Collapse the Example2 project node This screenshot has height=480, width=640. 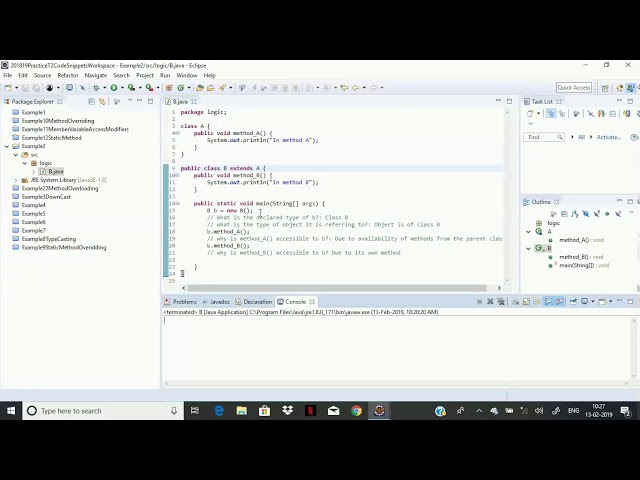[7, 146]
